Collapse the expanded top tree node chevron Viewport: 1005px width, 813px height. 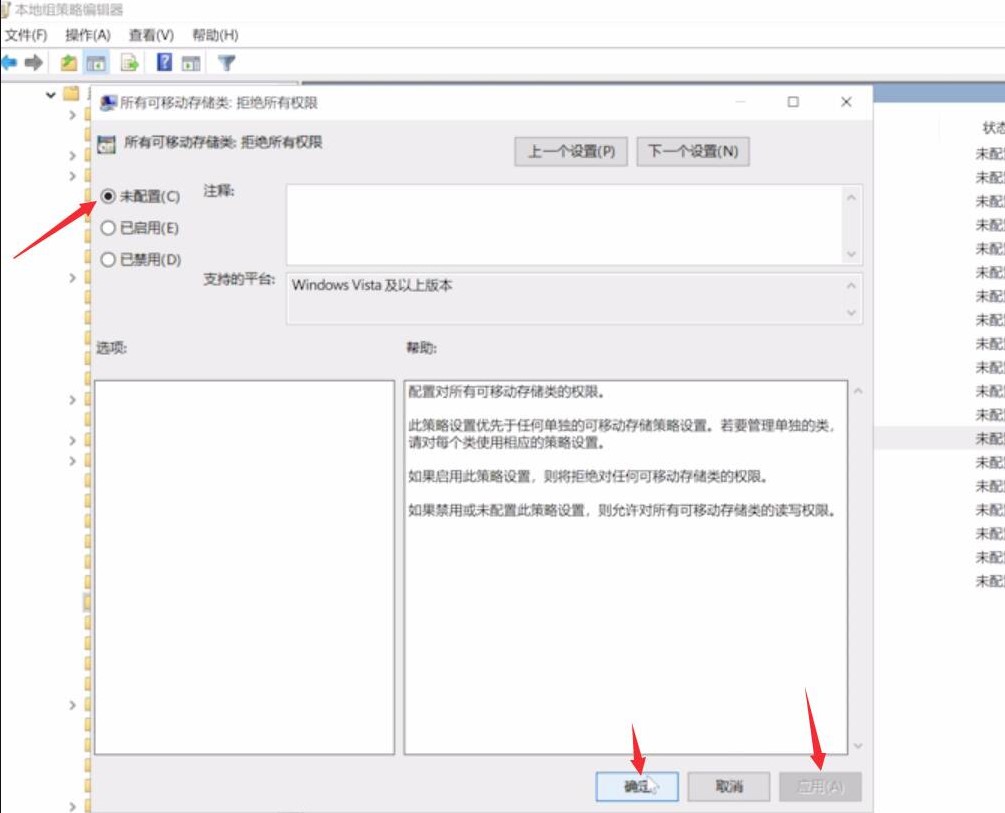[x=51, y=95]
